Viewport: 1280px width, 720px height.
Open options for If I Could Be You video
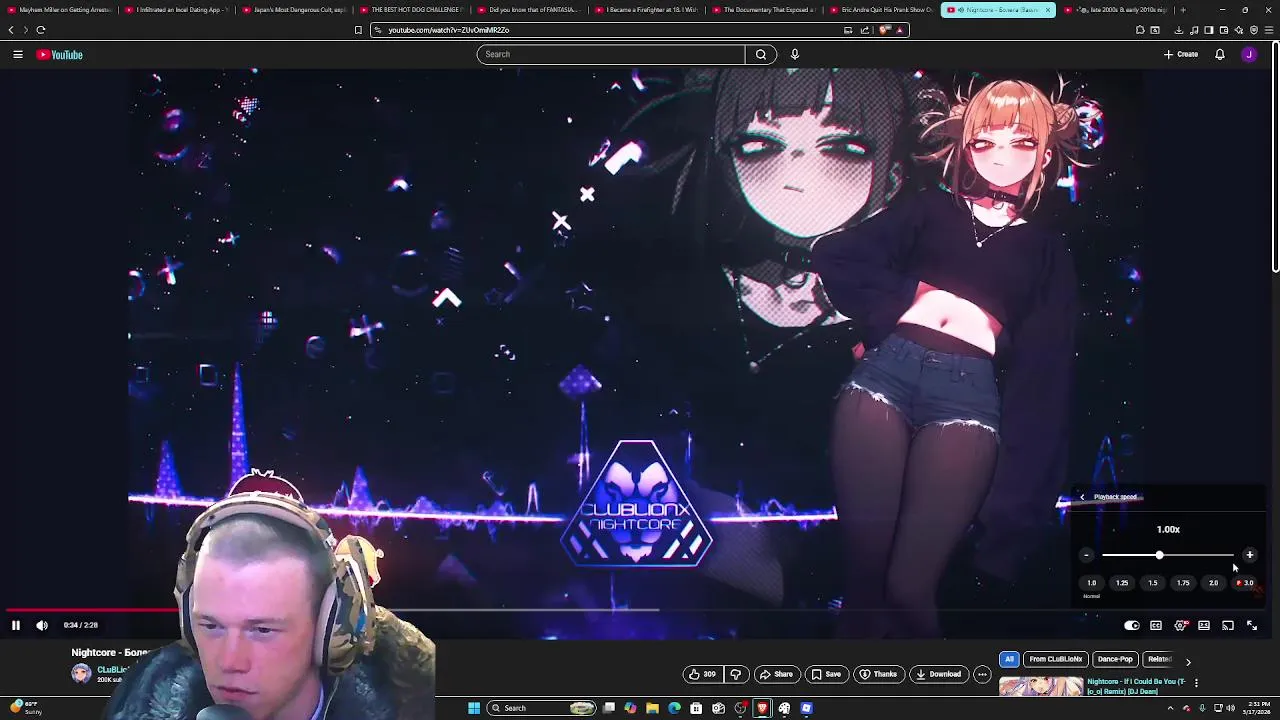point(1196,683)
